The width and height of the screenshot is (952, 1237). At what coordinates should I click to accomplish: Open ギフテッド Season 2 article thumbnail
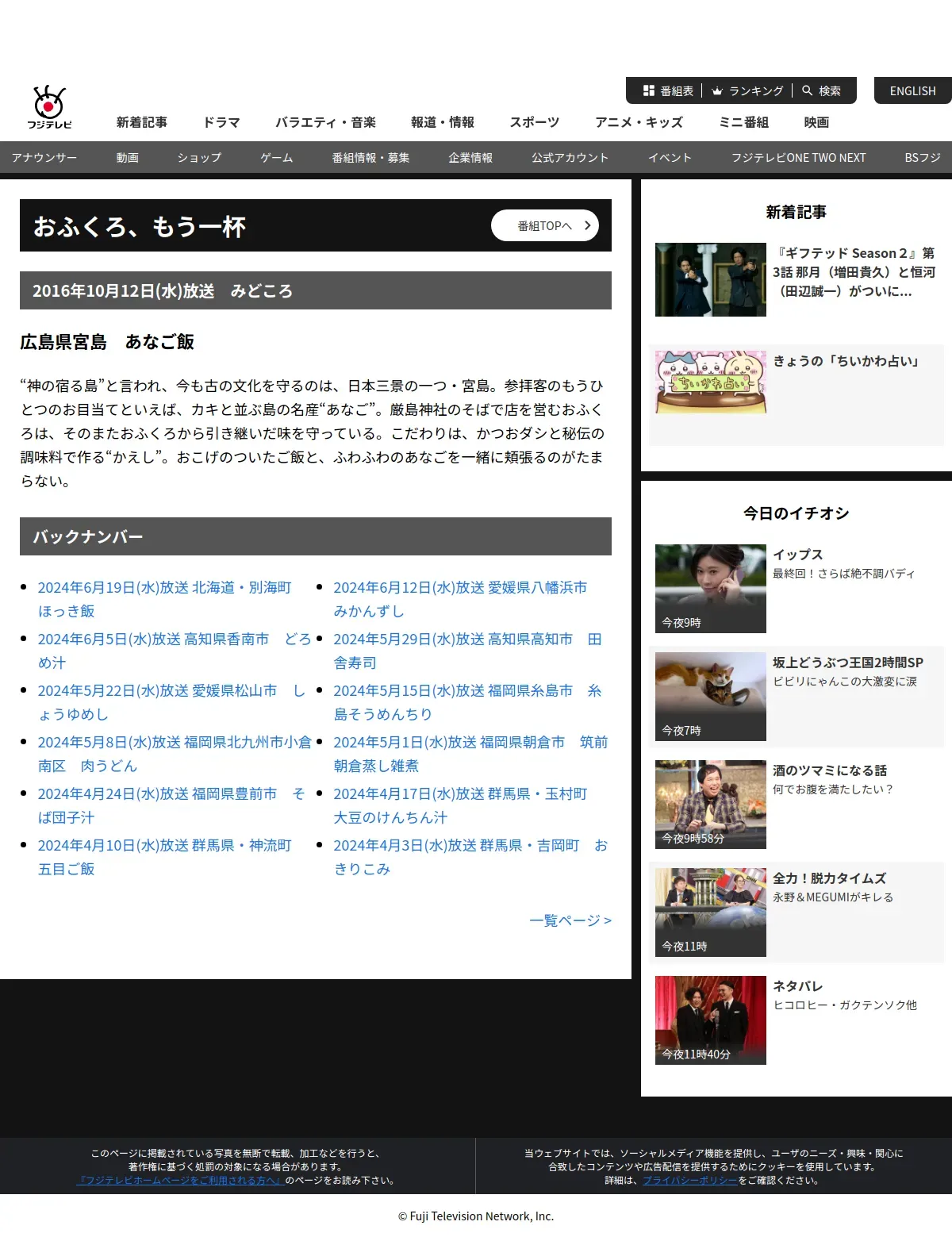pos(711,279)
